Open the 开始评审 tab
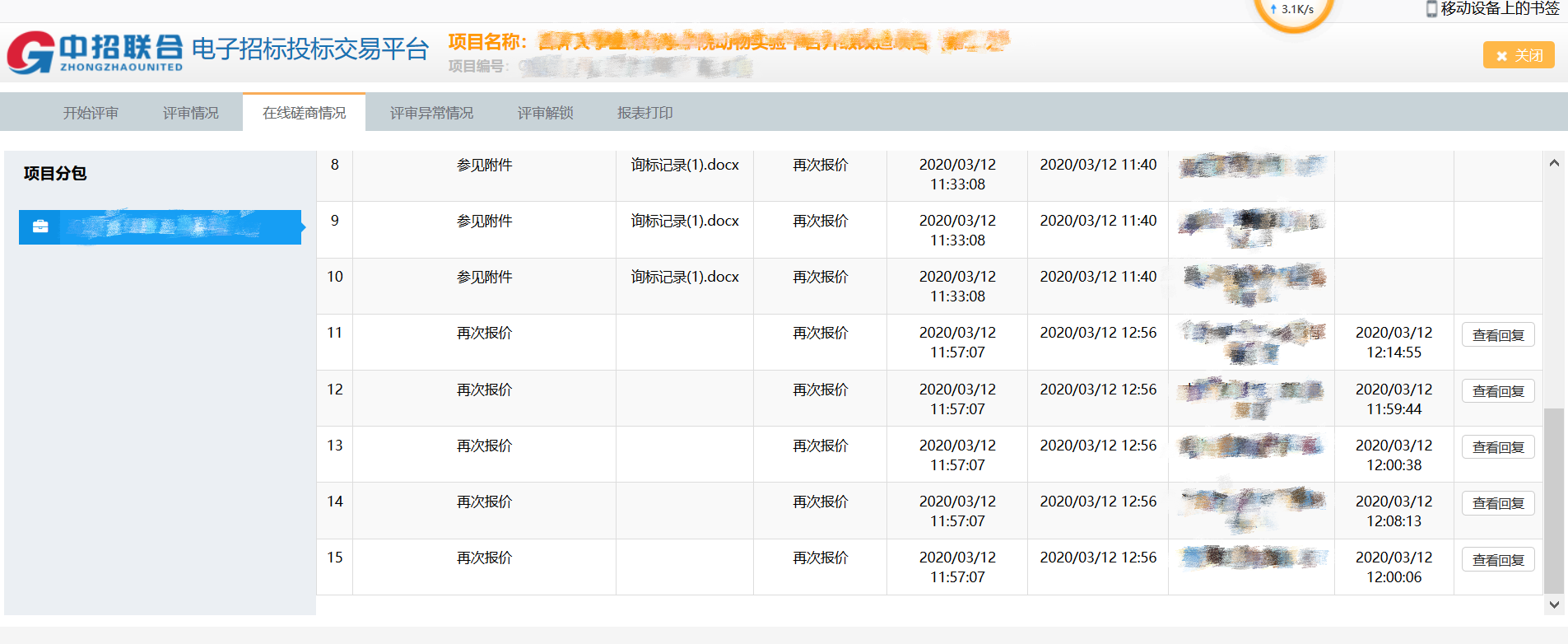This screenshot has width=1568, height=644. point(91,113)
